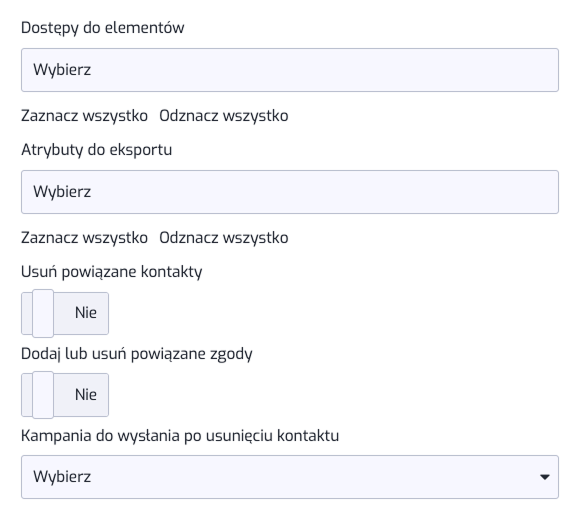
Task: Click Zaznacz wszystko under Atrybuty do eksportu
Action: (x=84, y=238)
